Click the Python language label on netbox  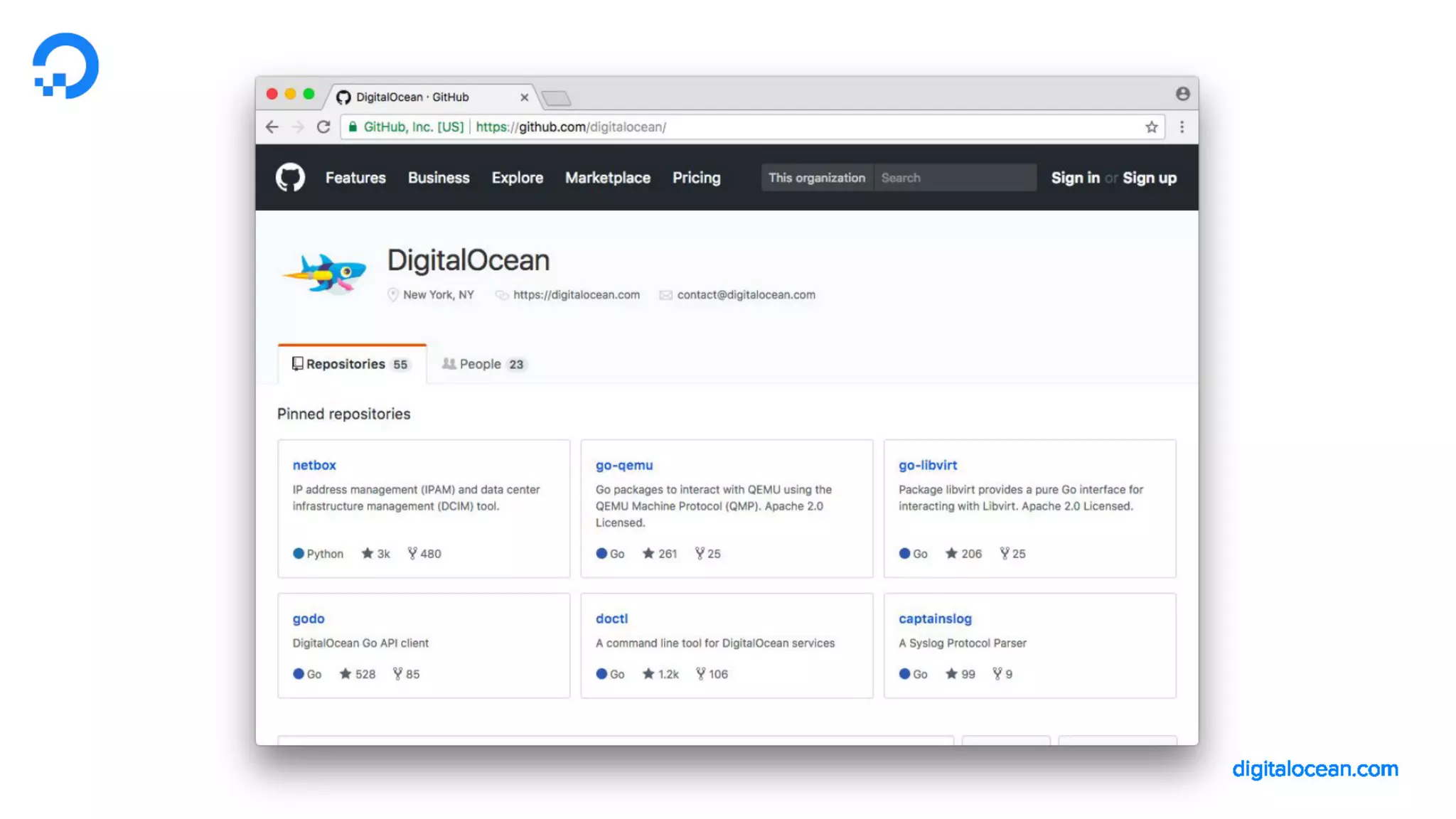pos(325,554)
